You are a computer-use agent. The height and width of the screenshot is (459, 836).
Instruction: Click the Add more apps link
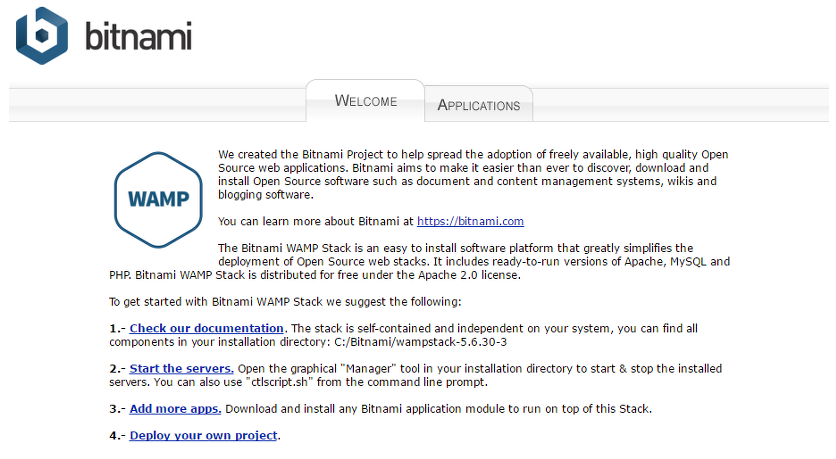tap(175, 409)
